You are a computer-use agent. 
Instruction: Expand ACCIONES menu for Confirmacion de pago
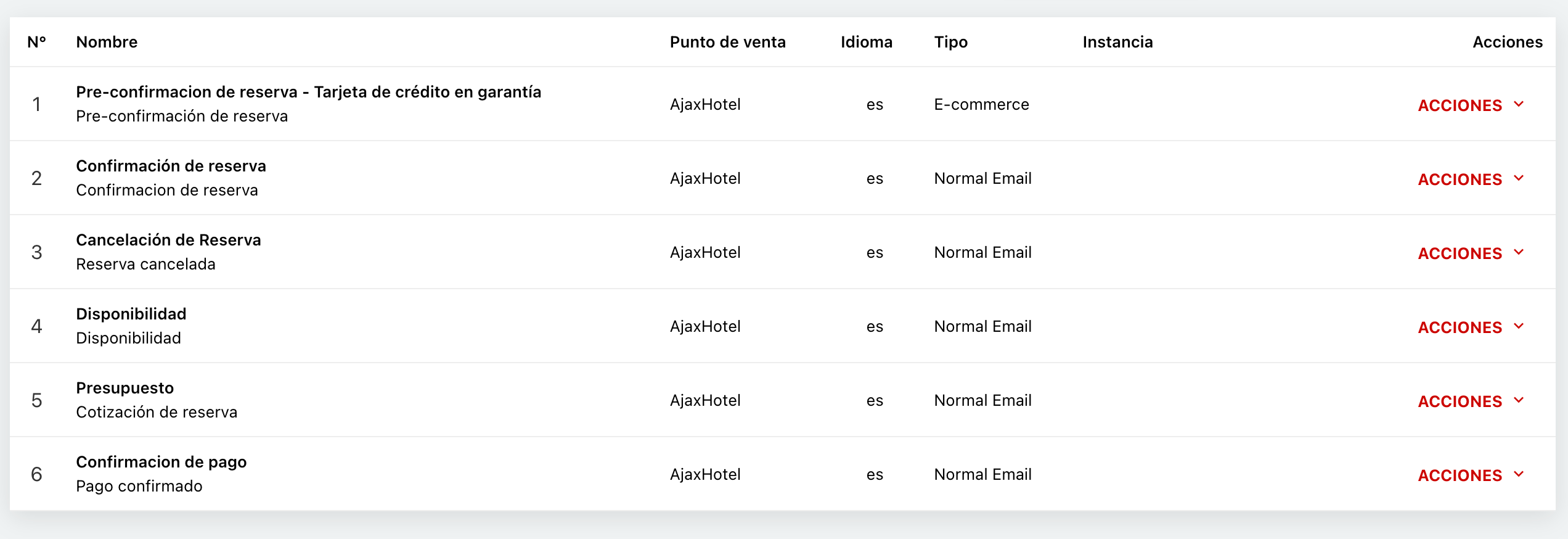[x=1470, y=475]
